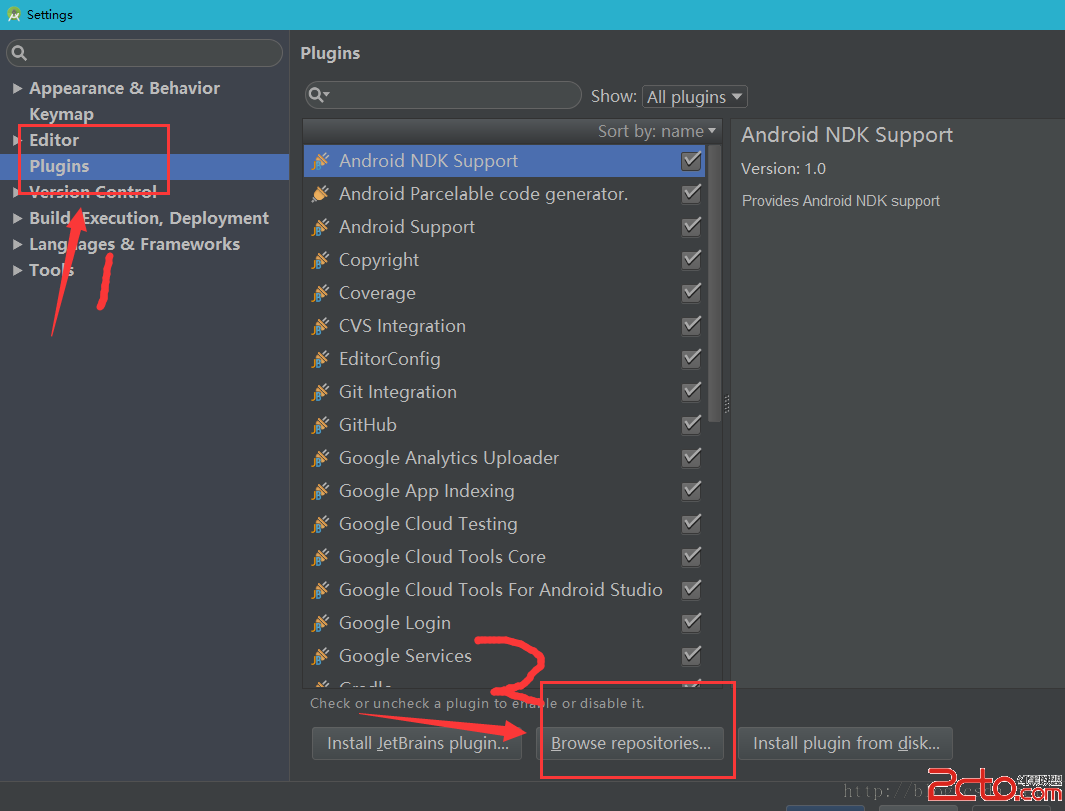Click the Android NDK Support plugin icon
Viewport: 1065px width, 811px height.
click(320, 161)
